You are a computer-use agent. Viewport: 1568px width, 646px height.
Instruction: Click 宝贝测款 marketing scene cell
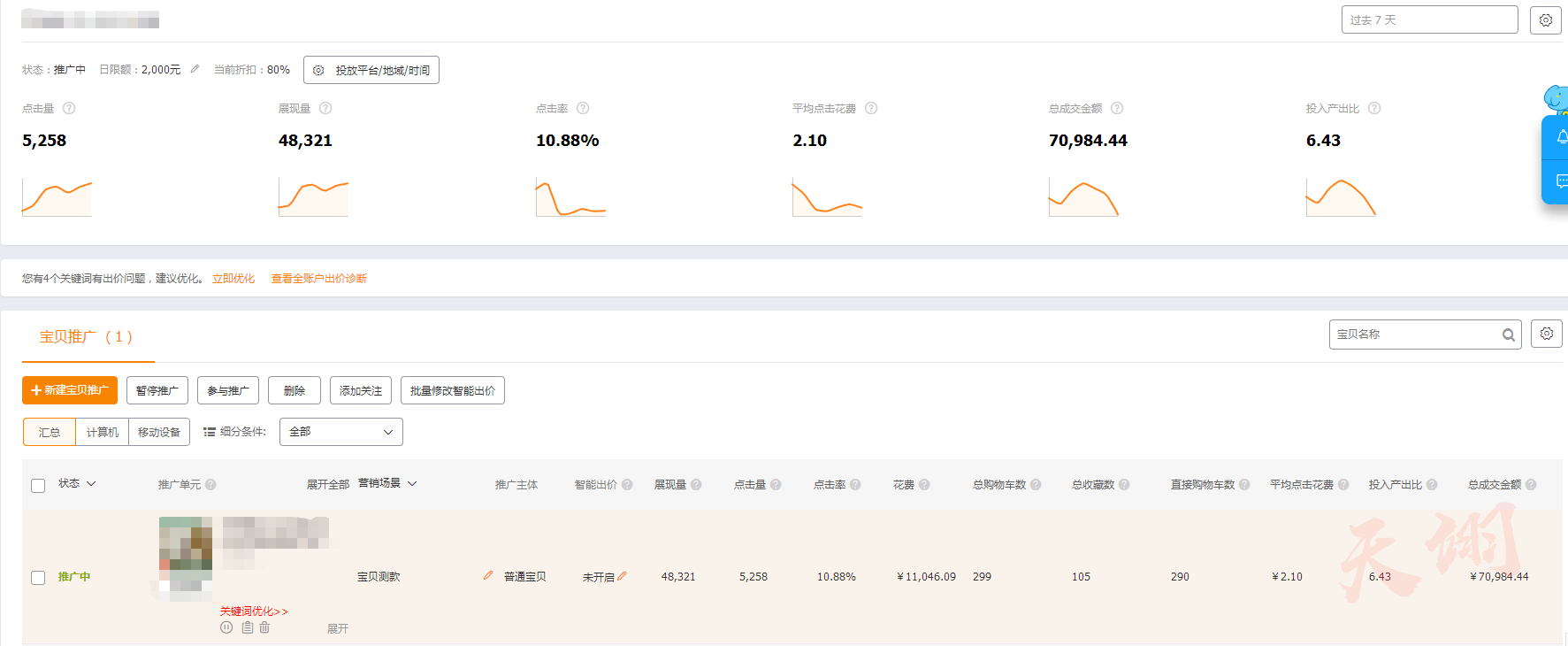click(x=379, y=576)
